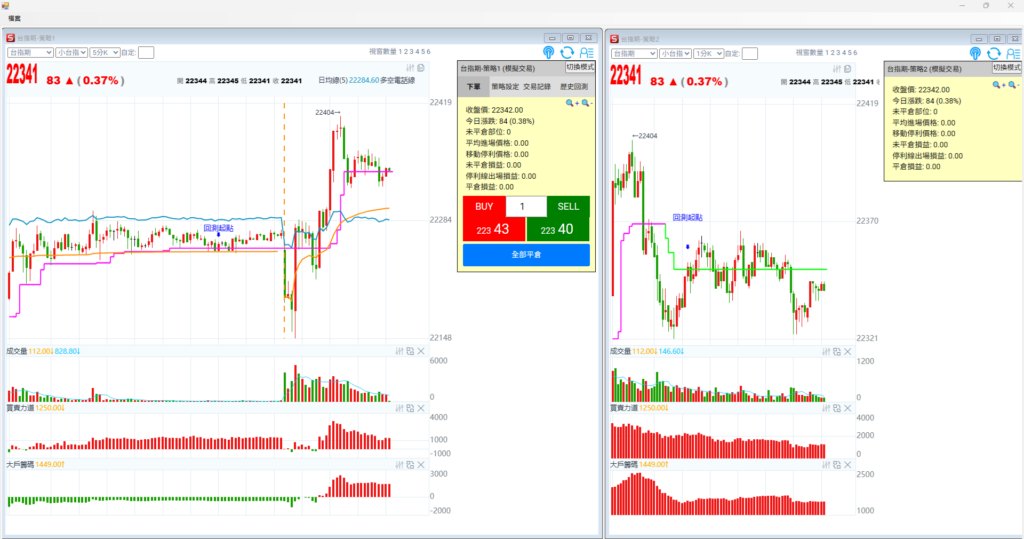Click the red BUY button
1024x539 pixels.
[x=484, y=206]
